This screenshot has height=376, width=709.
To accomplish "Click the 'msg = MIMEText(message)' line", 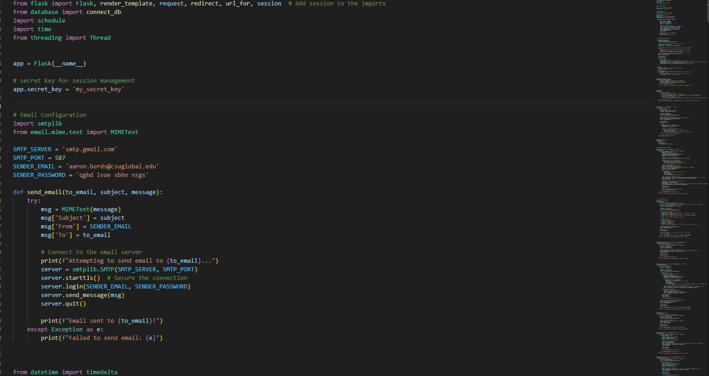I will (81, 209).
